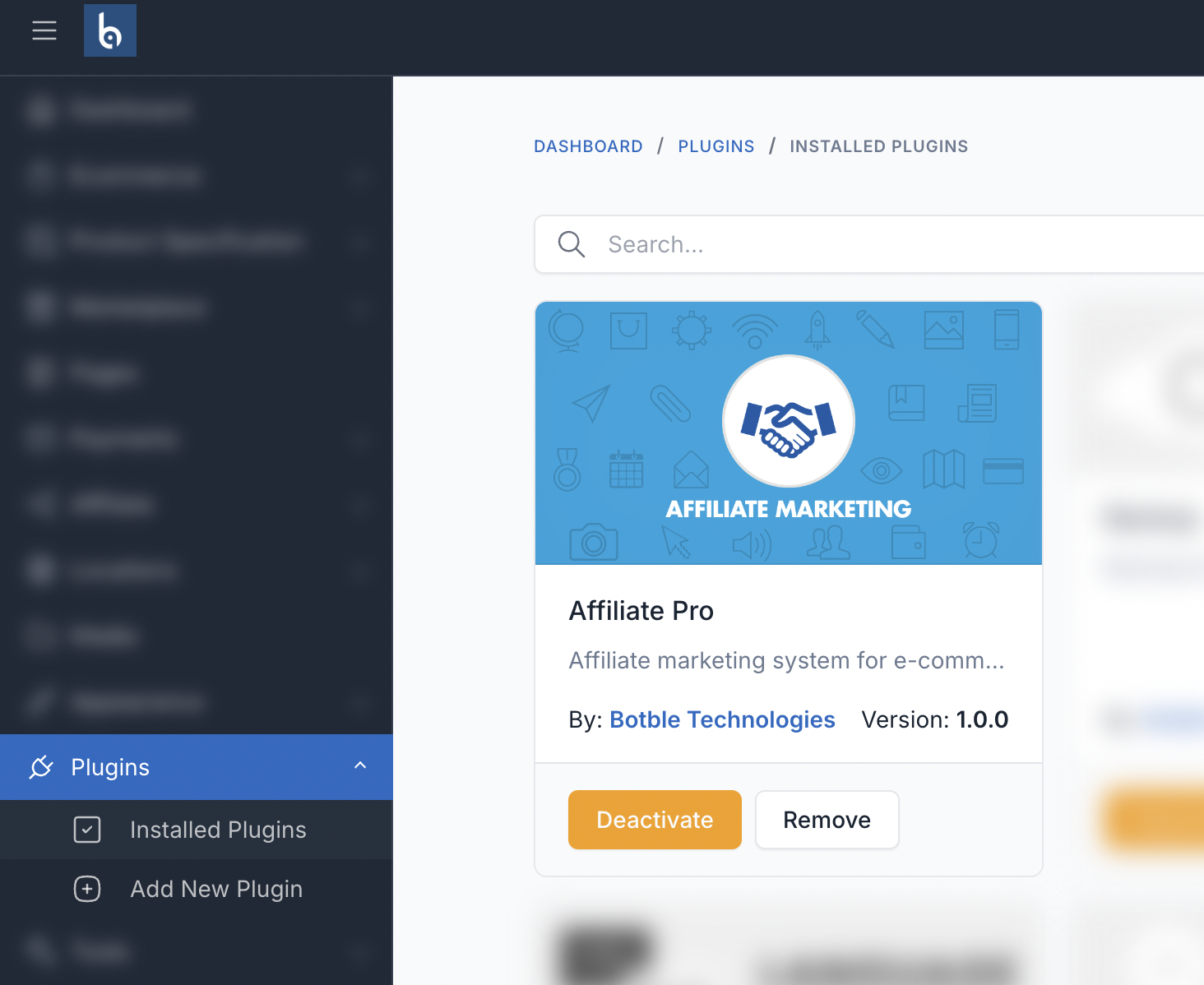Click the Affiliate Pro plugin title
Image resolution: width=1204 pixels, height=985 pixels.
point(641,611)
